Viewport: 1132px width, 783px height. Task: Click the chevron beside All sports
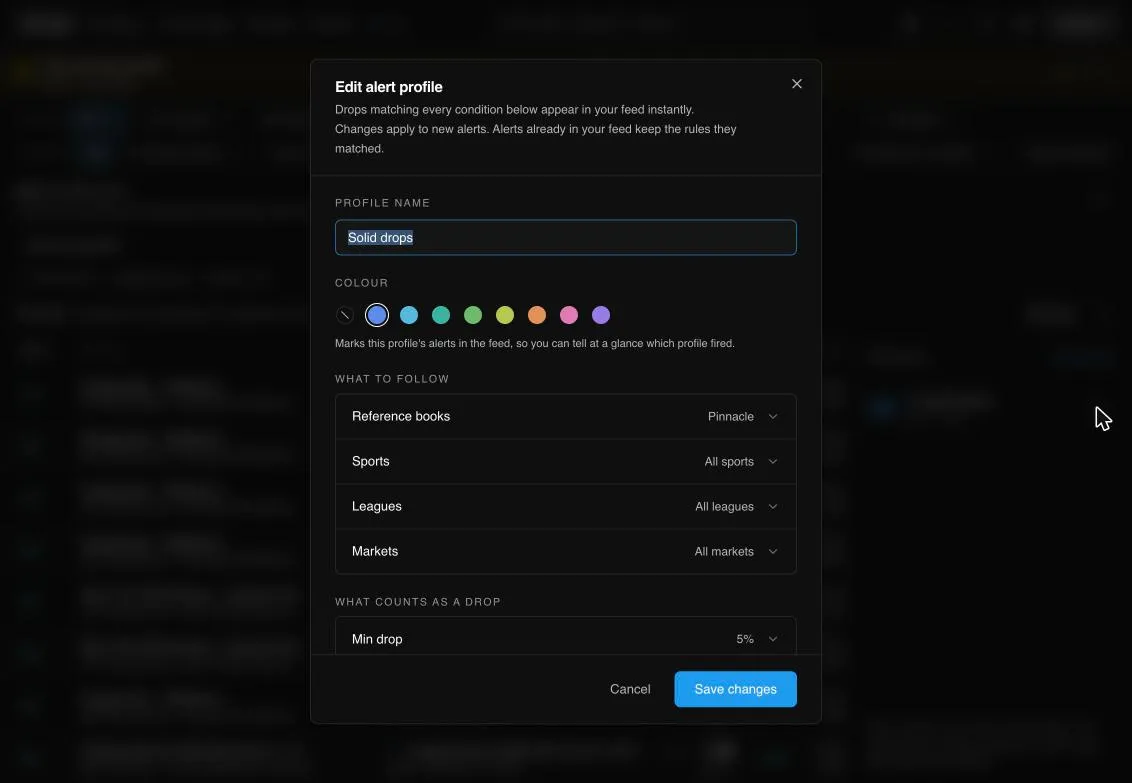click(773, 462)
